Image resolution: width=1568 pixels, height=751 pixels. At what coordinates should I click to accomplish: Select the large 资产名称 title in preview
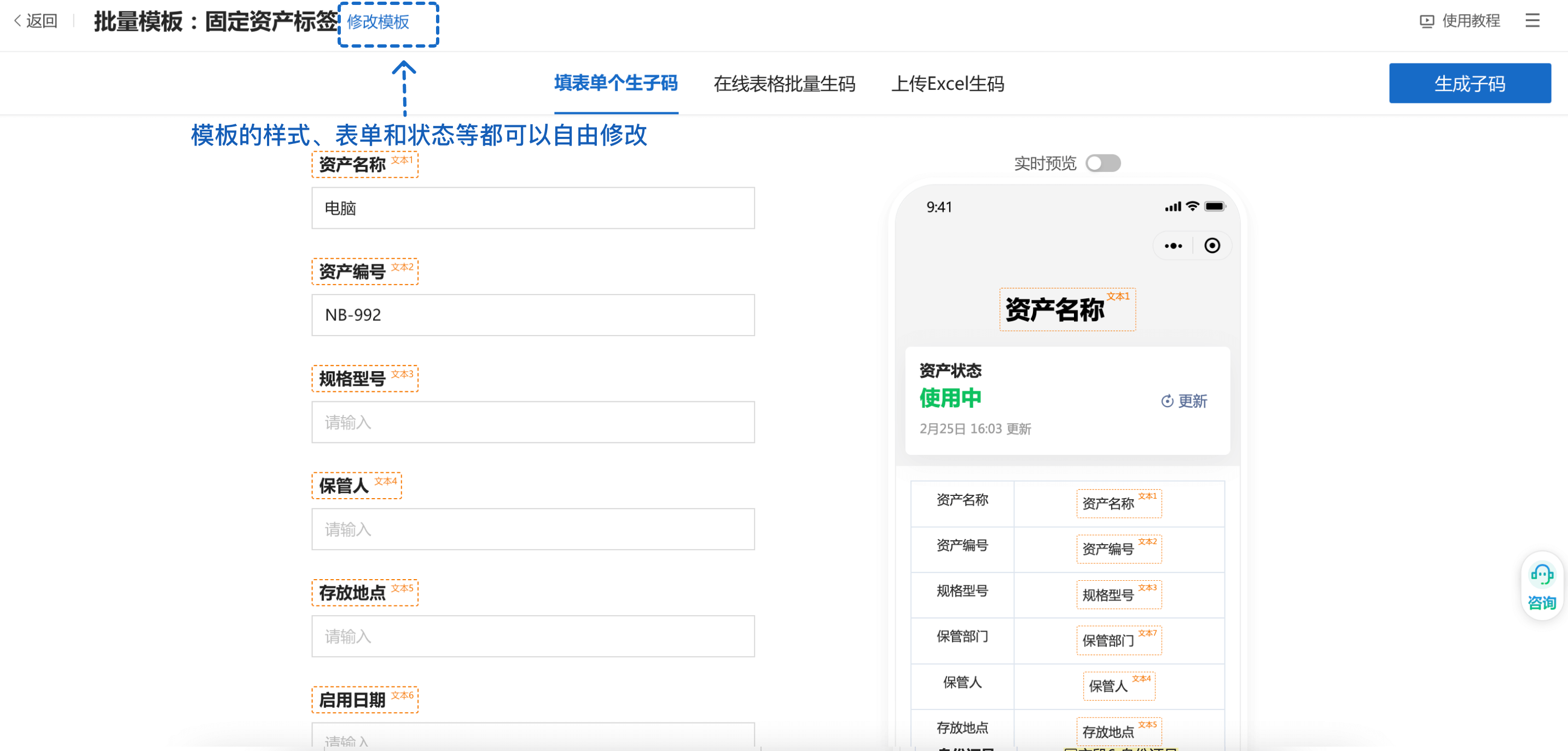click(1067, 309)
